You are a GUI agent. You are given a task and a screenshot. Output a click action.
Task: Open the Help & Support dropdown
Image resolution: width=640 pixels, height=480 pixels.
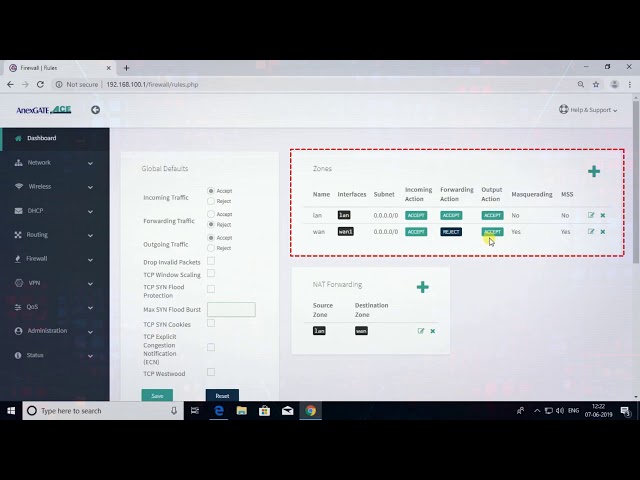[588, 110]
